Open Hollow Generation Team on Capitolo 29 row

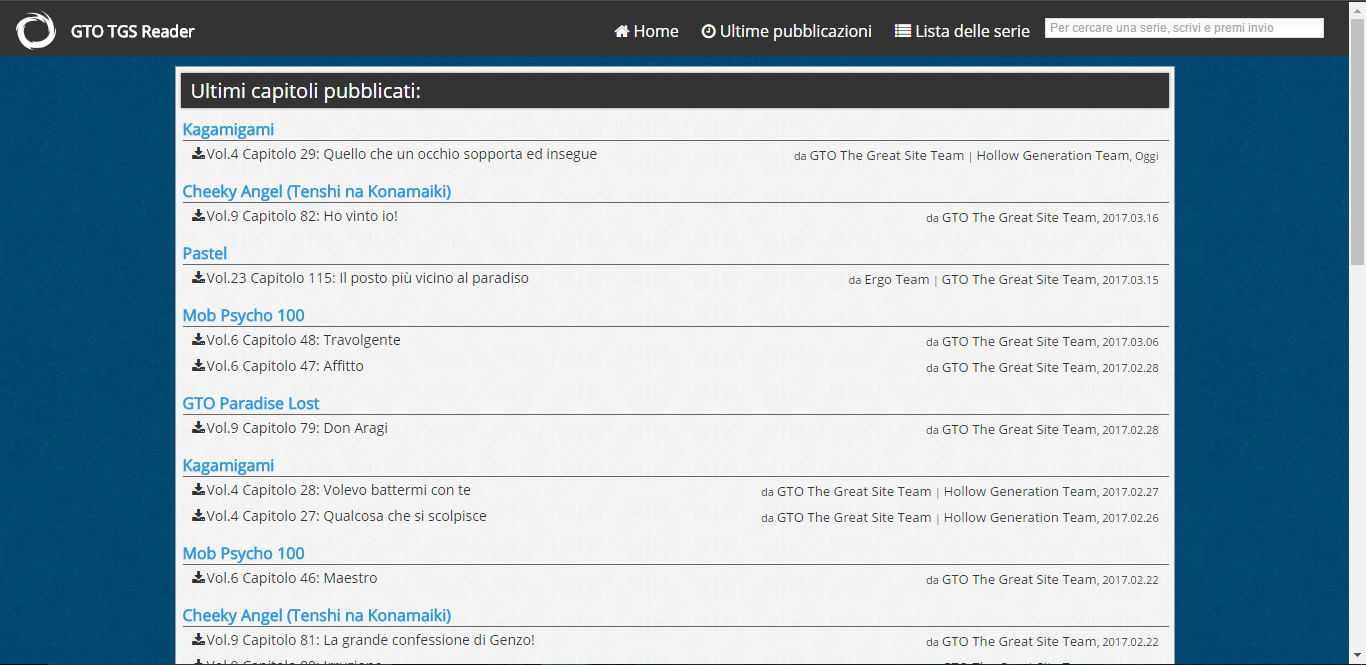click(x=1053, y=155)
